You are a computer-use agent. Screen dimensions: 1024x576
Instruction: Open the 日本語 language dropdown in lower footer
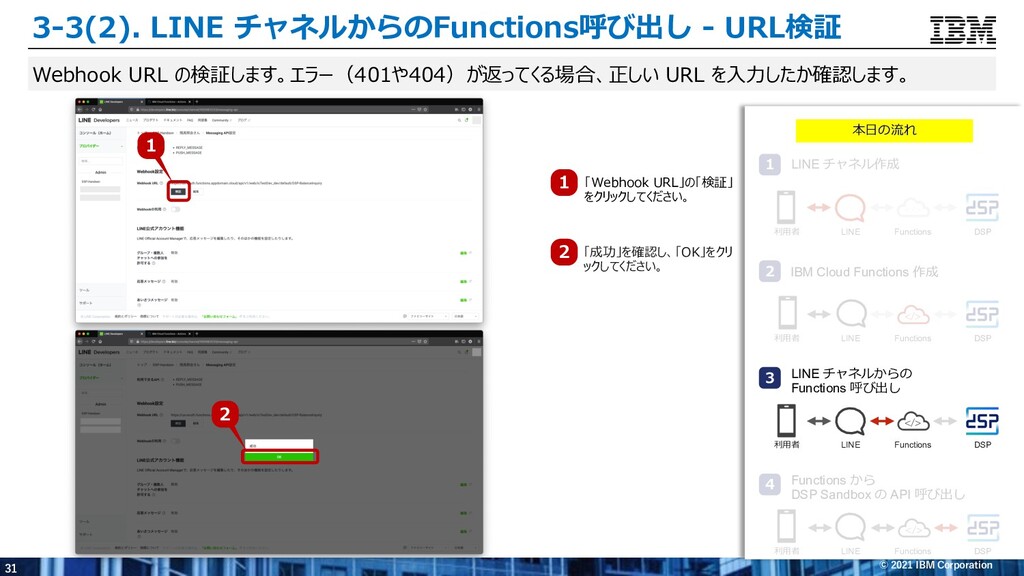[x=466, y=548]
